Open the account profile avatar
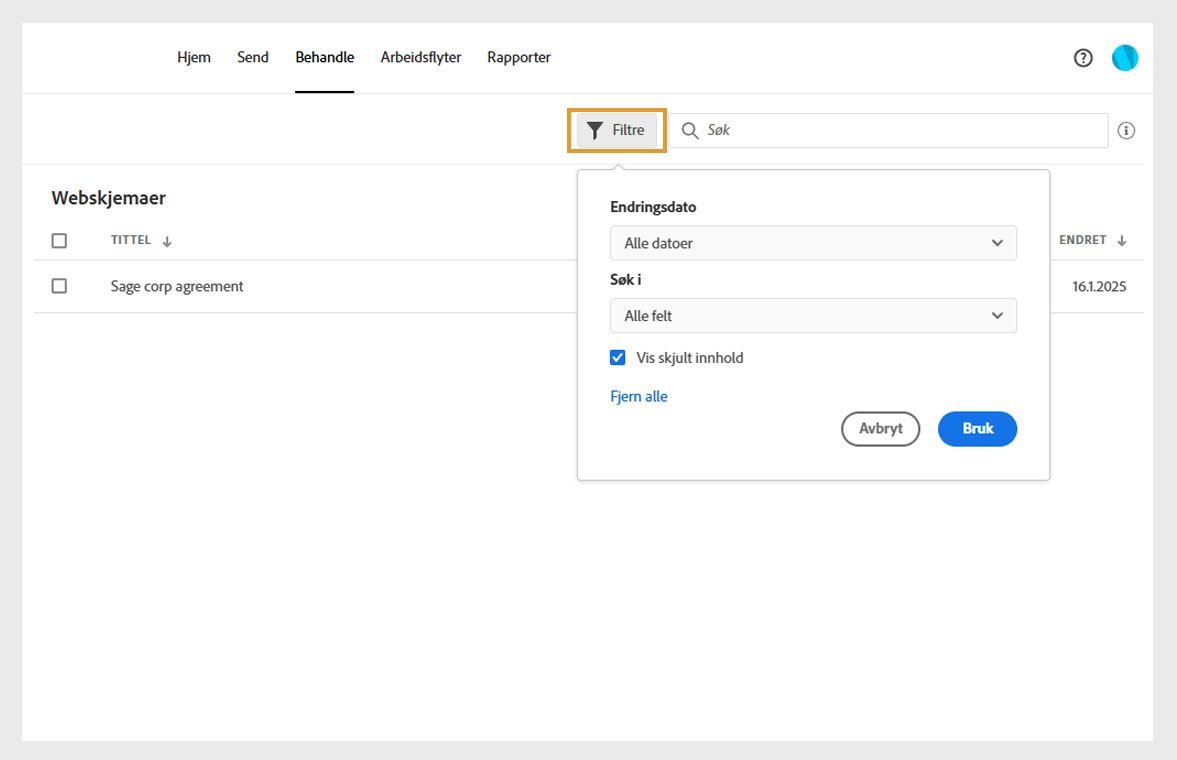The height and width of the screenshot is (760, 1177). pyautogui.click(x=1124, y=58)
